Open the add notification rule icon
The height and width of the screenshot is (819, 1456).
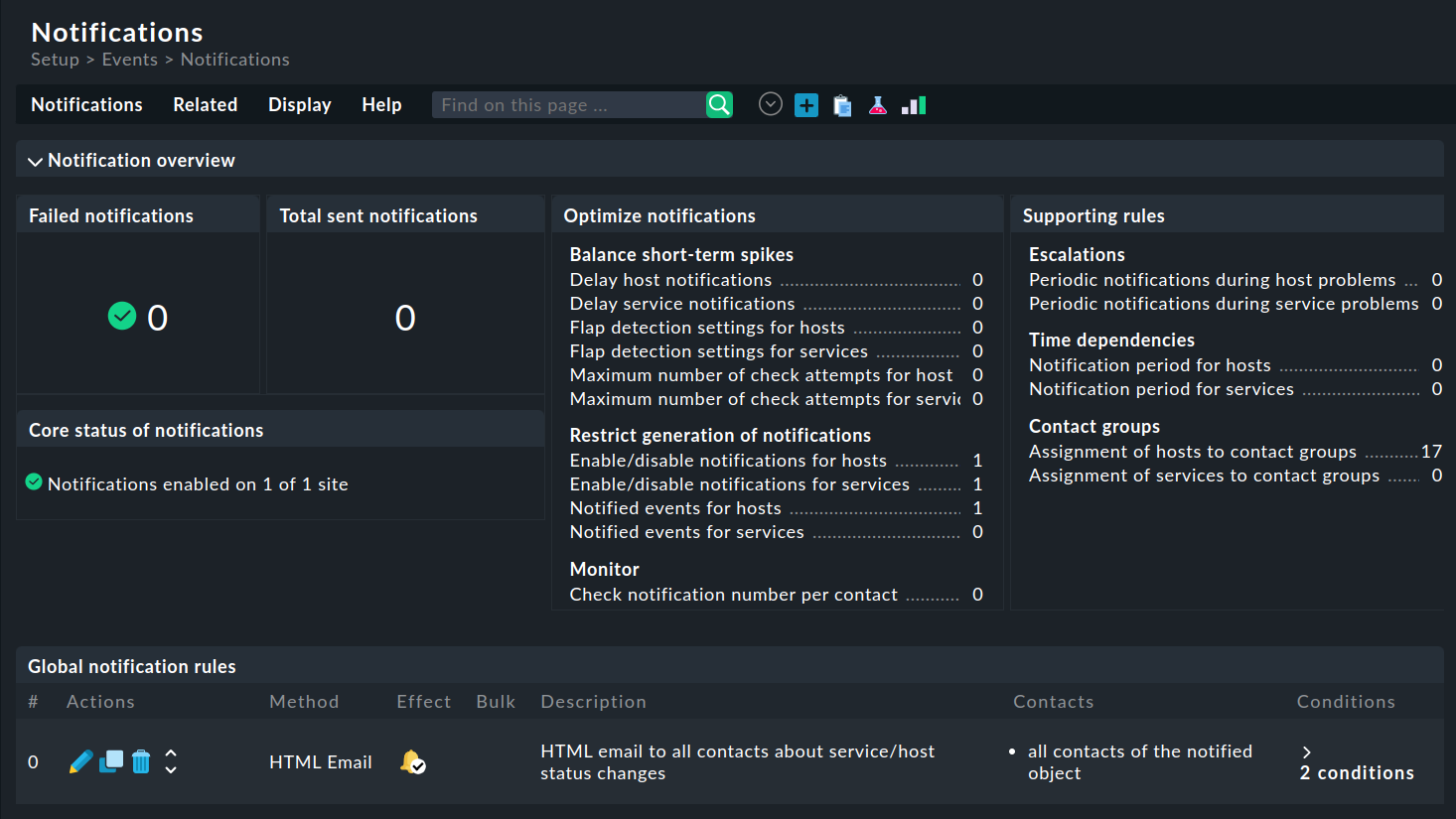pos(805,104)
